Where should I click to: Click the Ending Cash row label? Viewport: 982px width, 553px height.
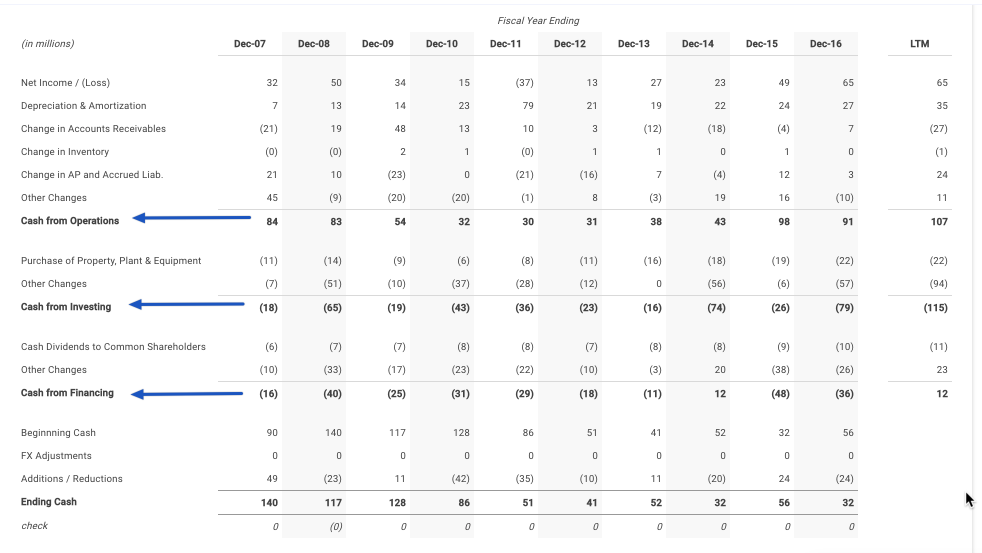tap(48, 502)
